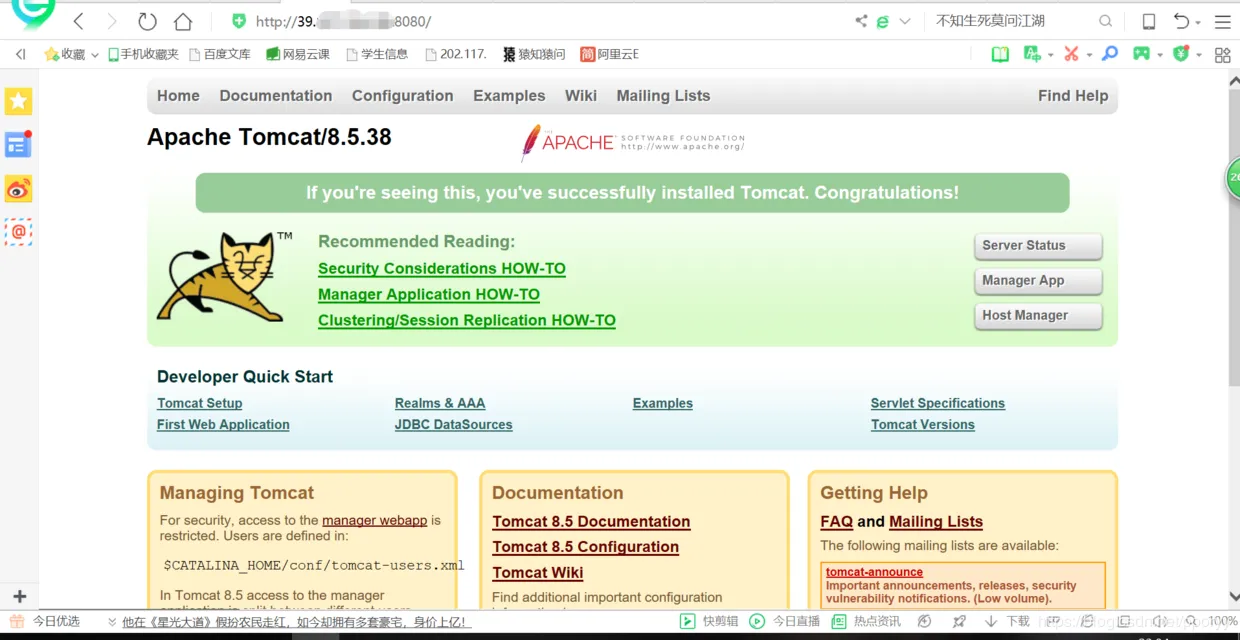Click the red scissors screenshot icon
Image resolution: width=1240 pixels, height=640 pixels.
[1071, 54]
